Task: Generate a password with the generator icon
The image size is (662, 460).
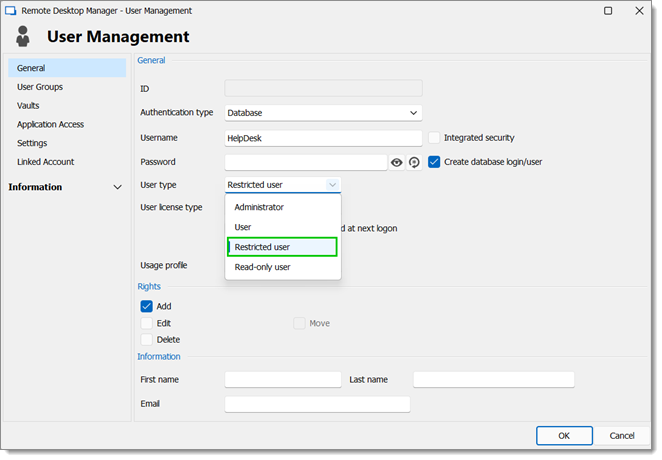Action: 414,162
